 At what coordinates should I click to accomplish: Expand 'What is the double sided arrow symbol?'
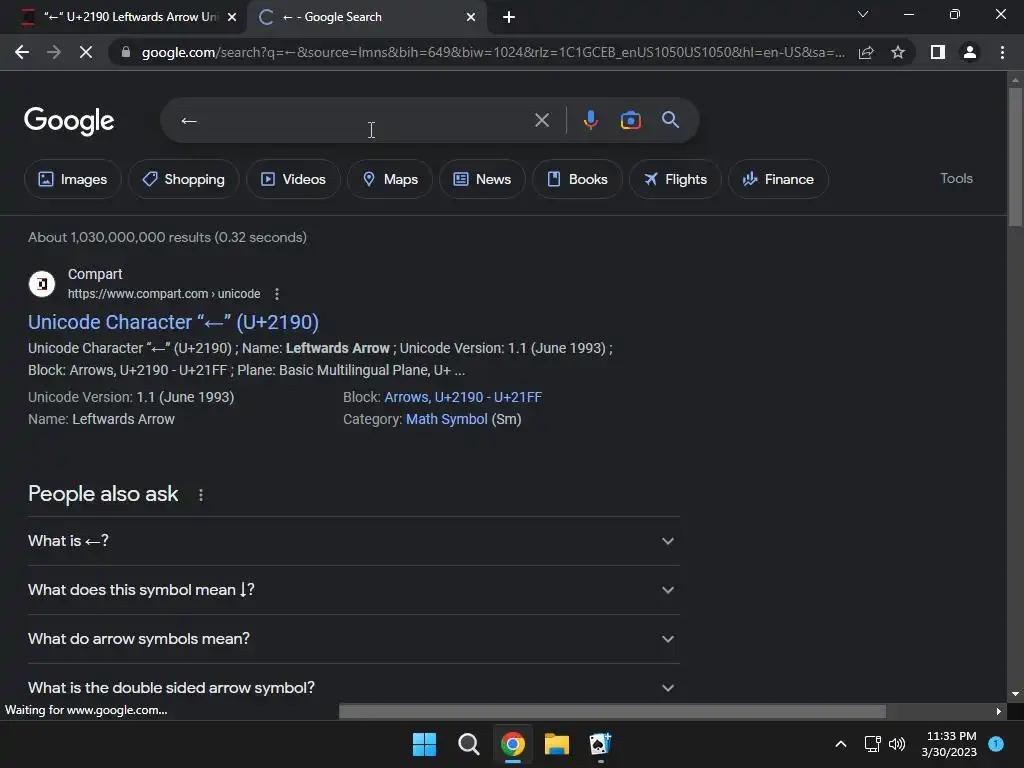pos(353,688)
